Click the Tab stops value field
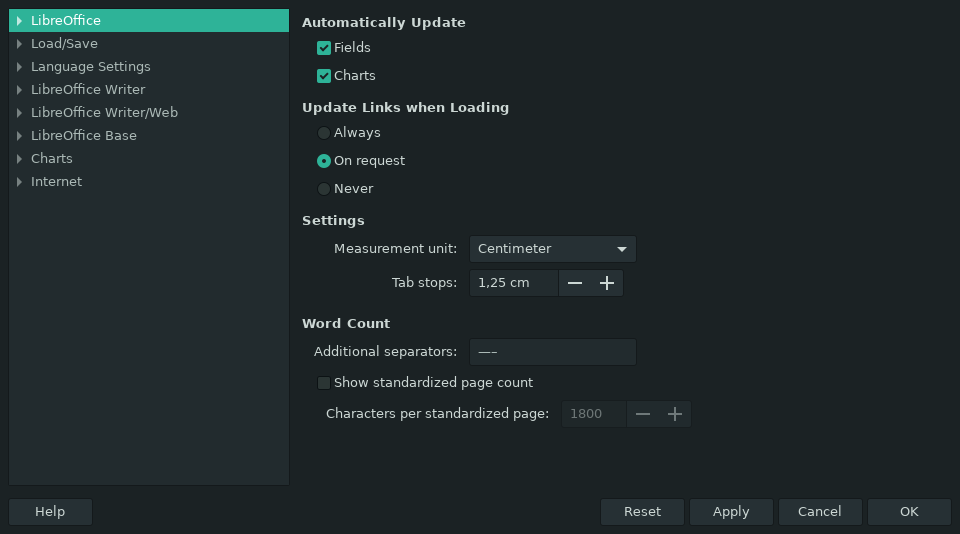This screenshot has width=960, height=534. point(514,283)
